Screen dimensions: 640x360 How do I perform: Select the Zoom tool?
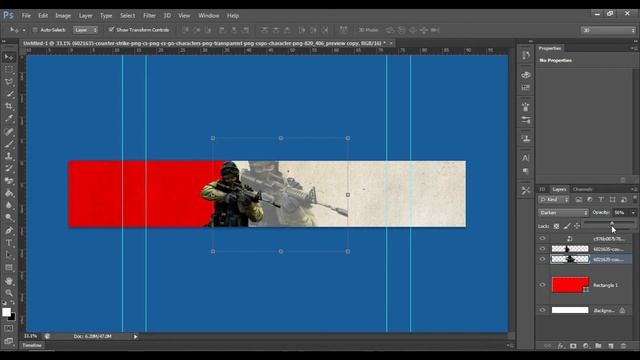click(9, 293)
